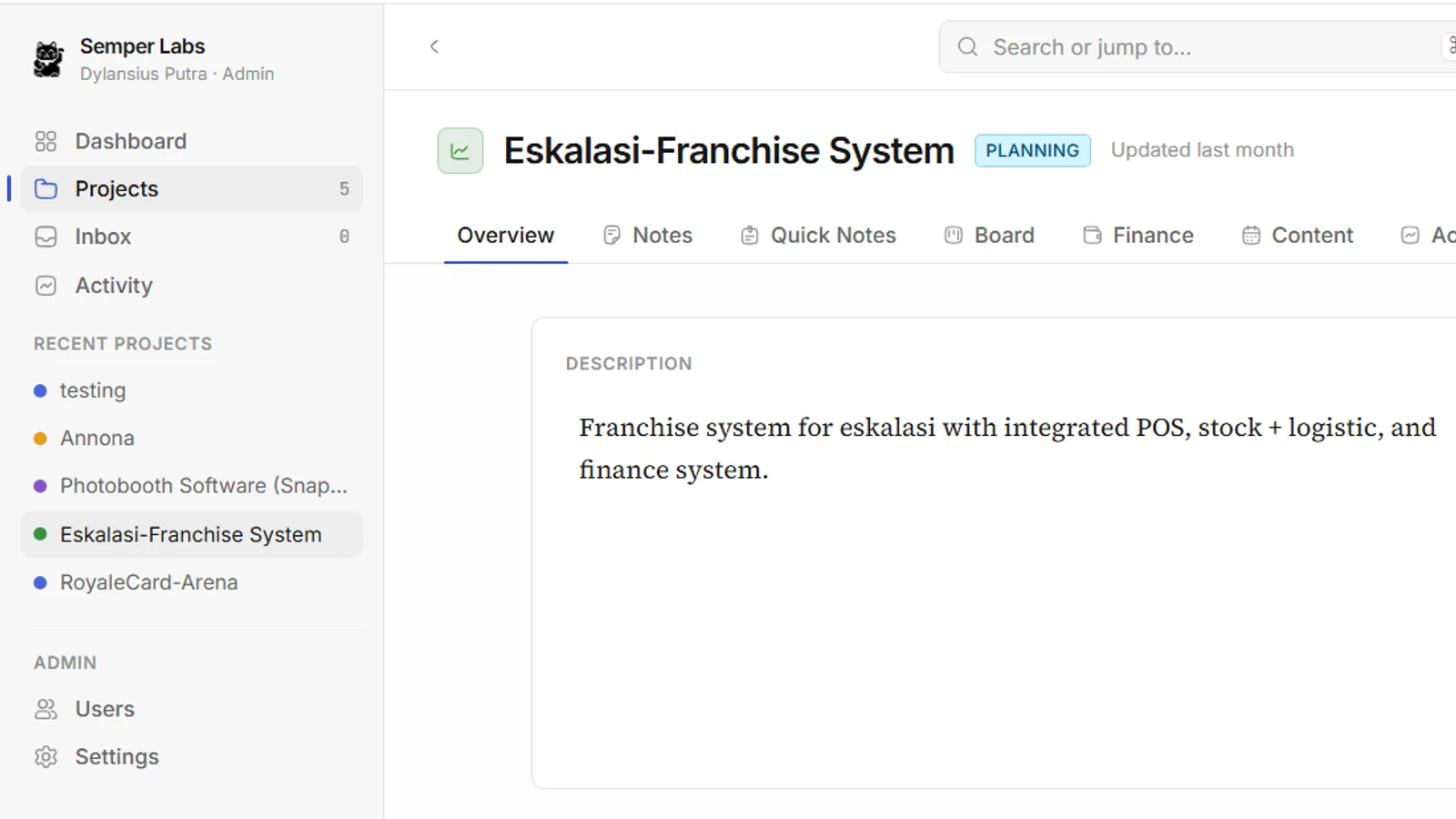Viewport: 1456px width, 819px height.
Task: Click the Semper Labs cat logo
Action: point(48,59)
